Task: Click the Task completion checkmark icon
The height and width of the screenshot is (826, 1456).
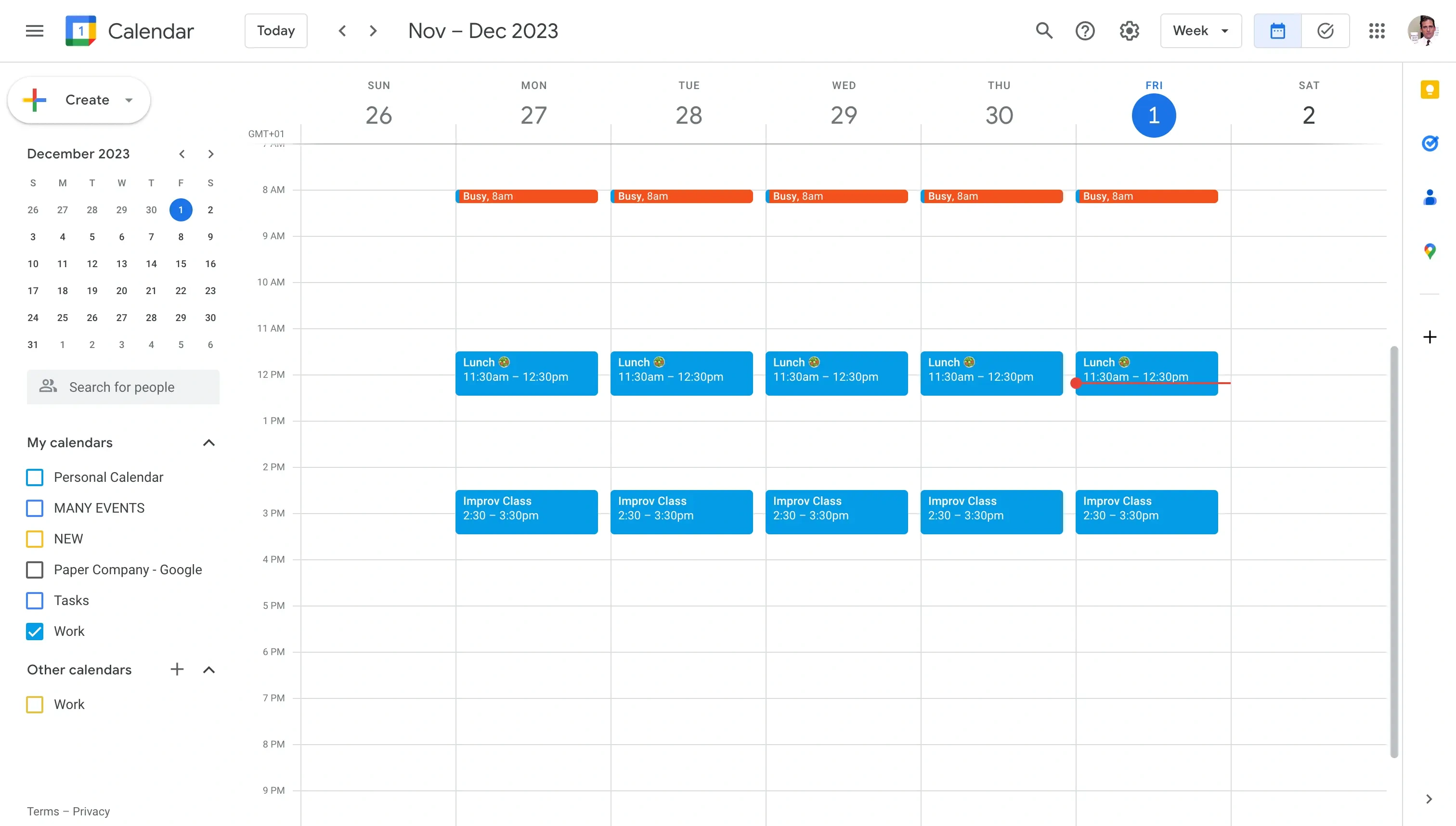Action: click(x=1325, y=30)
